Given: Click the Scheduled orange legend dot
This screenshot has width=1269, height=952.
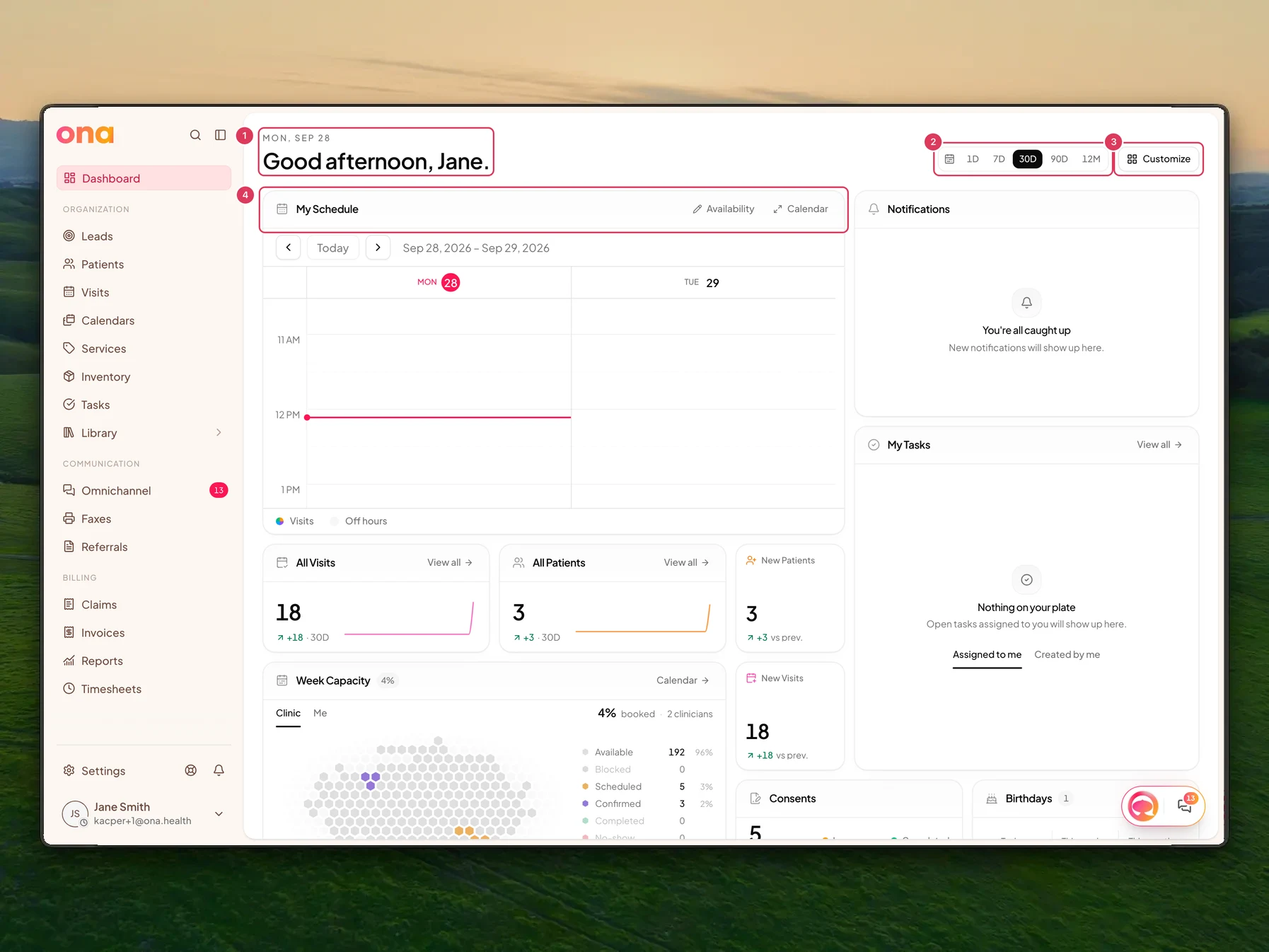Looking at the screenshot, I should click(x=585, y=786).
